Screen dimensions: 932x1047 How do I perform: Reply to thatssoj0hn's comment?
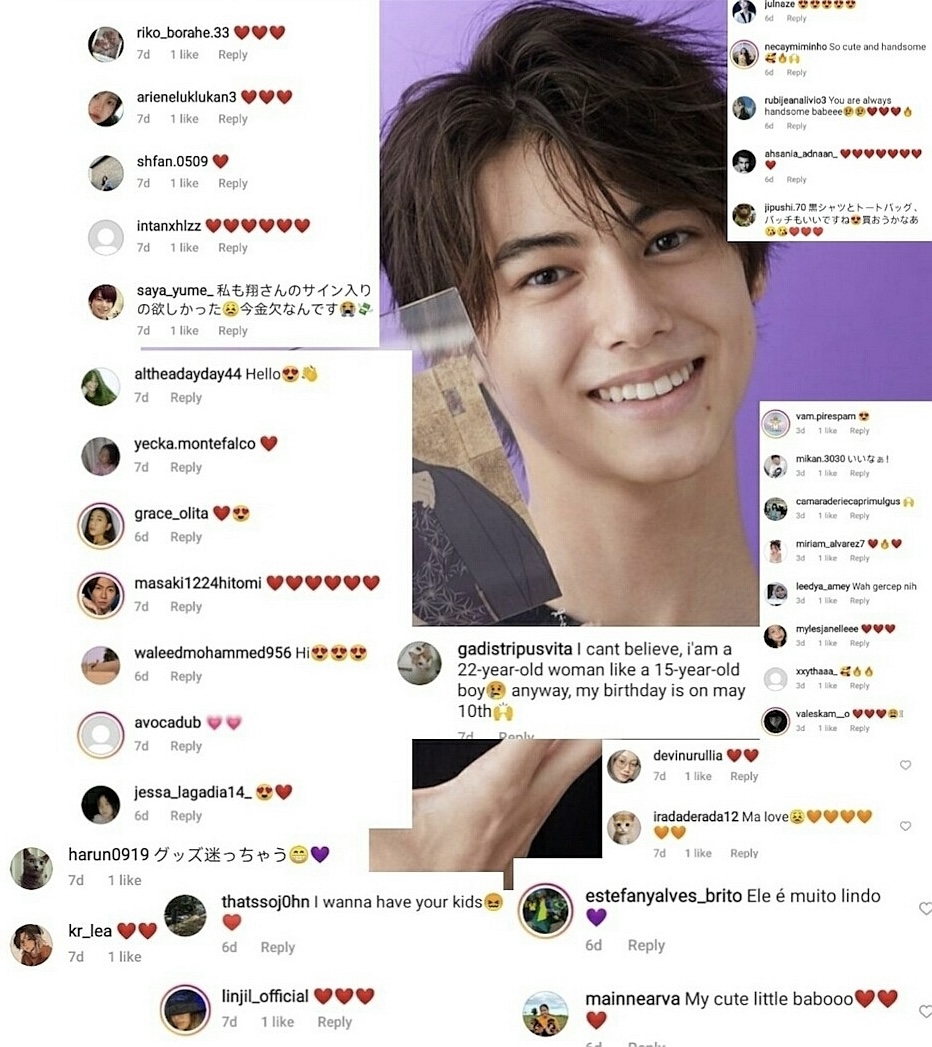[x=278, y=947]
